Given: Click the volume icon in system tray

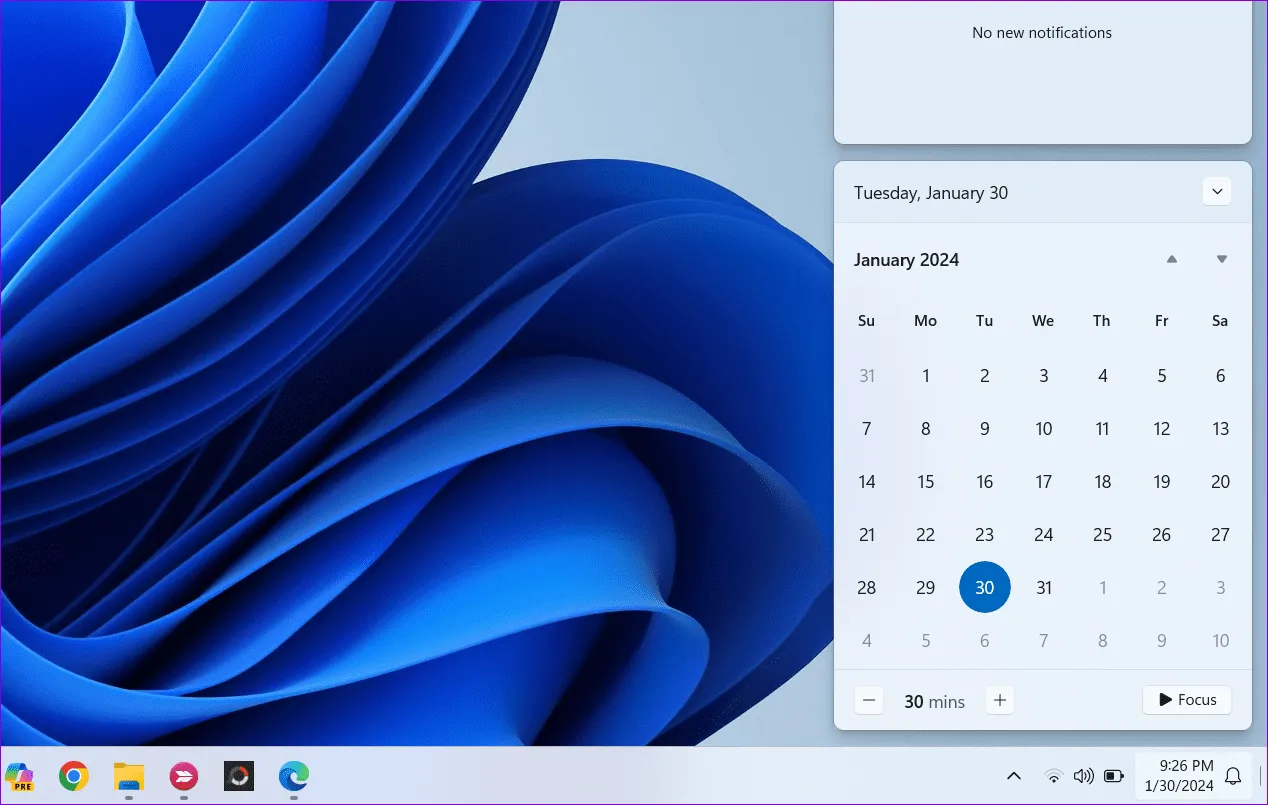Looking at the screenshot, I should coord(1084,776).
